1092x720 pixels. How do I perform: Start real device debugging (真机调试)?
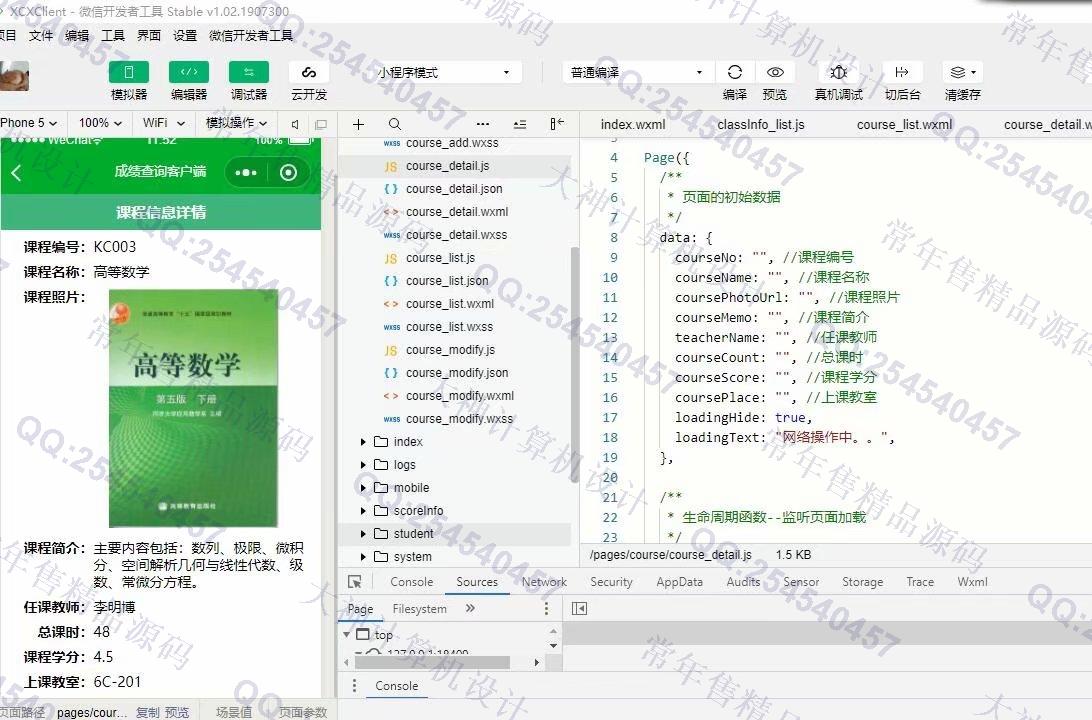[838, 72]
